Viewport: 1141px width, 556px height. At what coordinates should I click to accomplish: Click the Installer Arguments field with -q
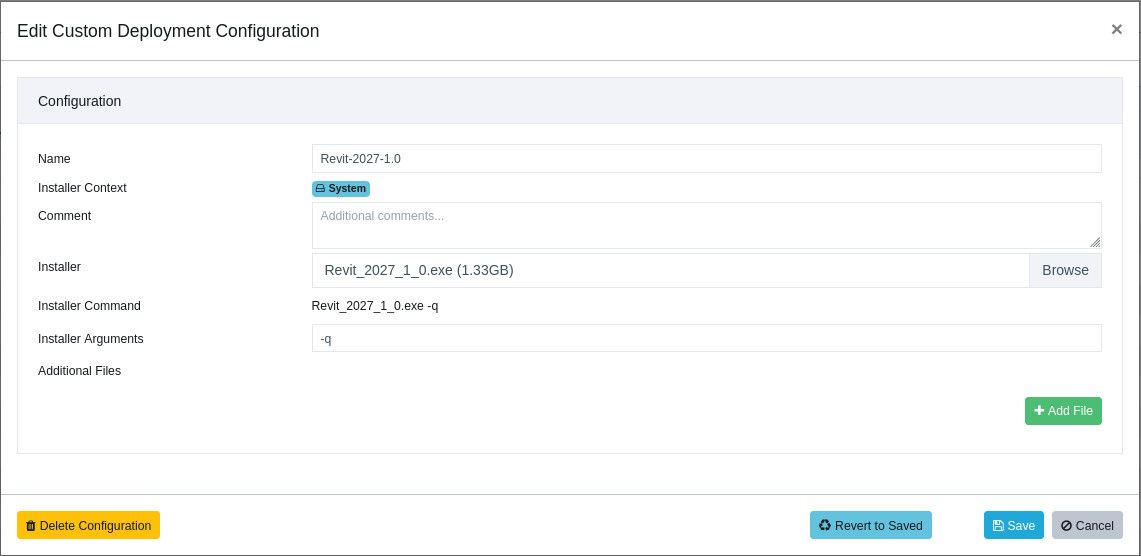707,338
